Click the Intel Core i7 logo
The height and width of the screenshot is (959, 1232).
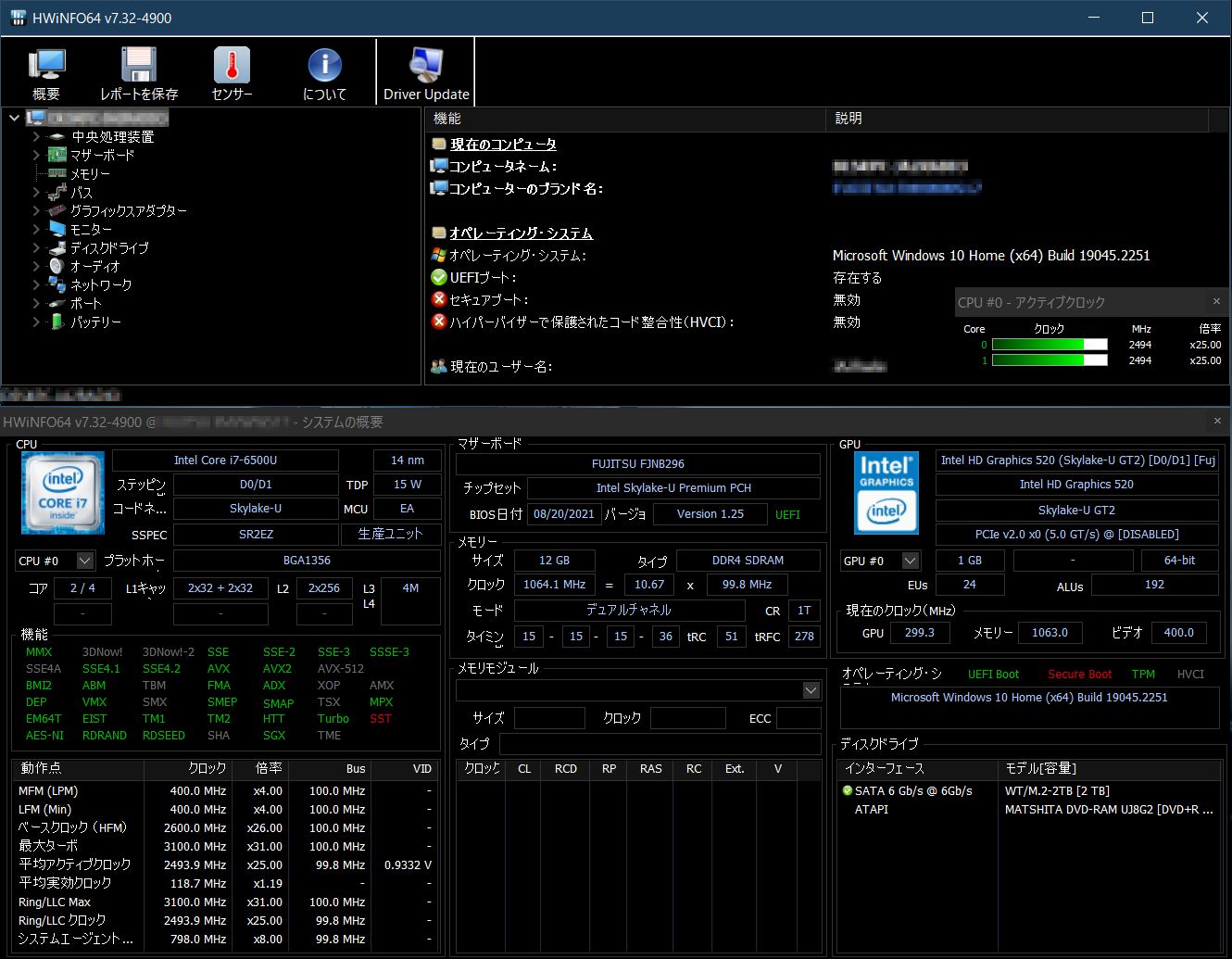coord(63,493)
